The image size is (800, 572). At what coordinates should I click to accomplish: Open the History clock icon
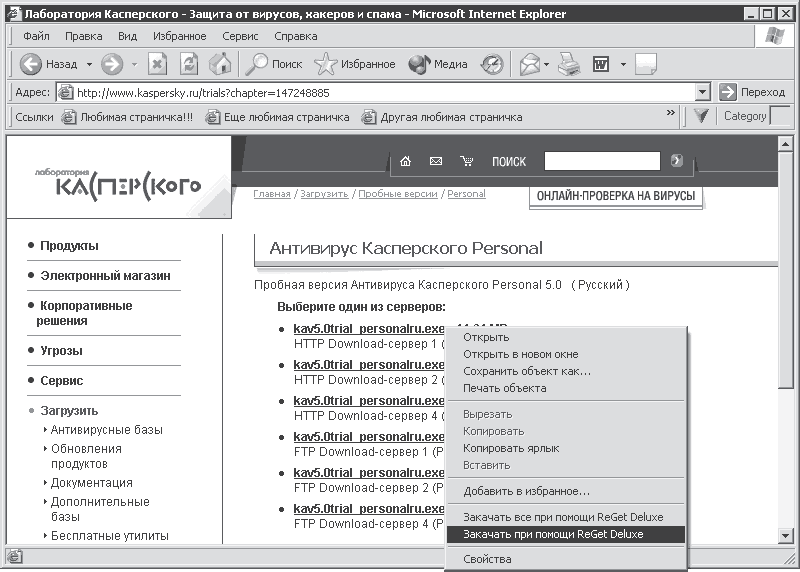pos(492,64)
